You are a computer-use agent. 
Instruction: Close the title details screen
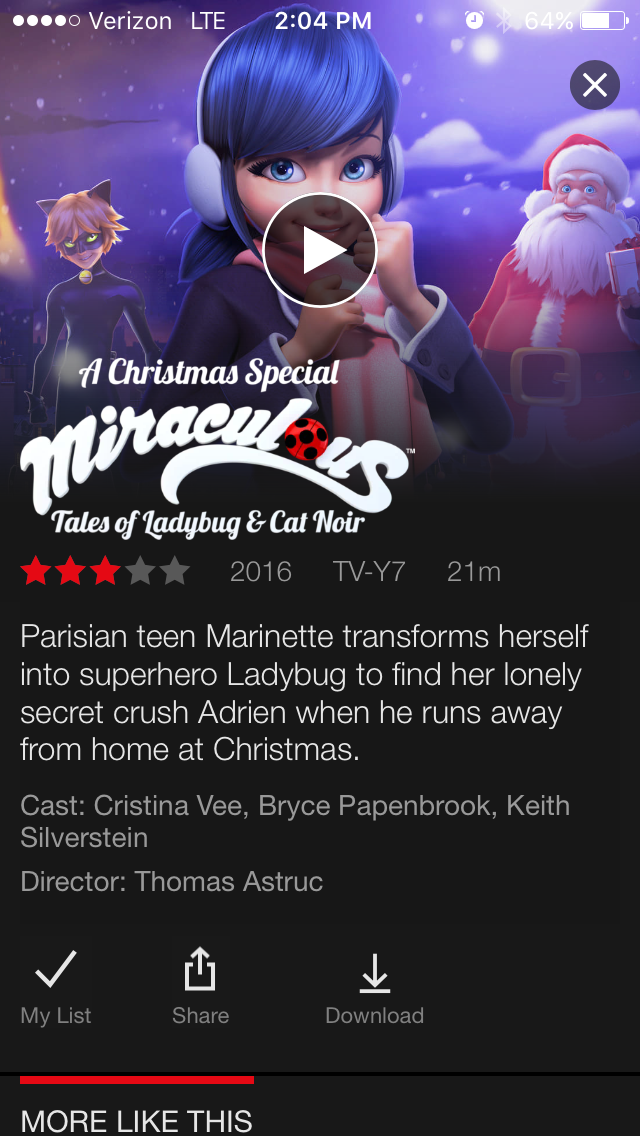click(594, 85)
